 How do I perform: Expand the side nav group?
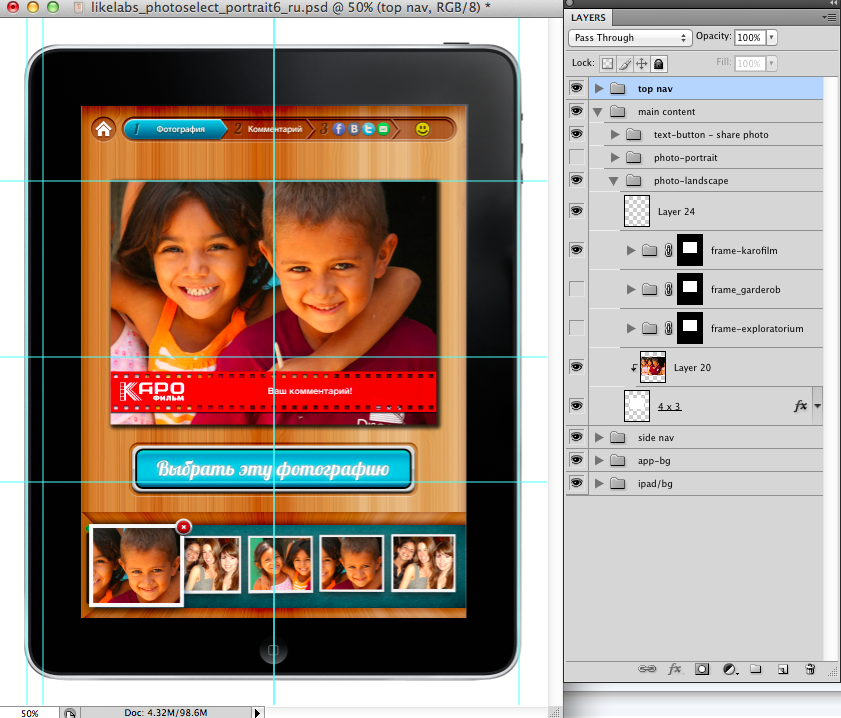(x=599, y=438)
